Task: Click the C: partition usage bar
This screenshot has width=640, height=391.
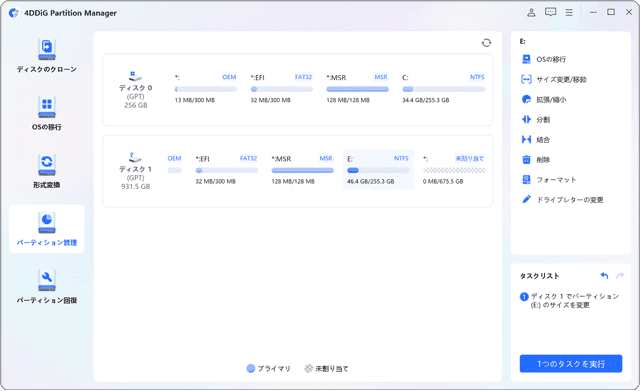Action: 444,89
